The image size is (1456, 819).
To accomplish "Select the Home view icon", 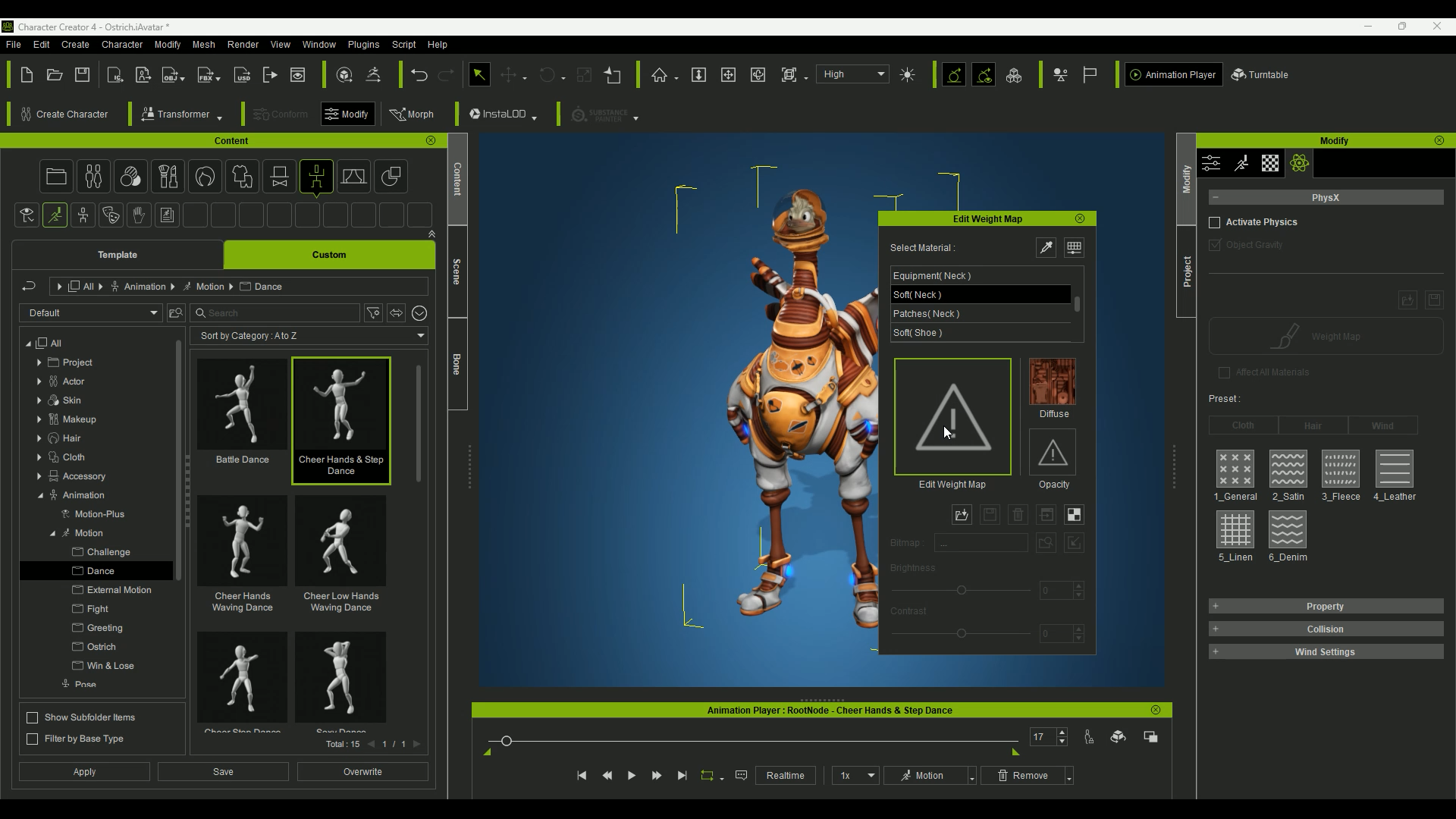I will [659, 74].
